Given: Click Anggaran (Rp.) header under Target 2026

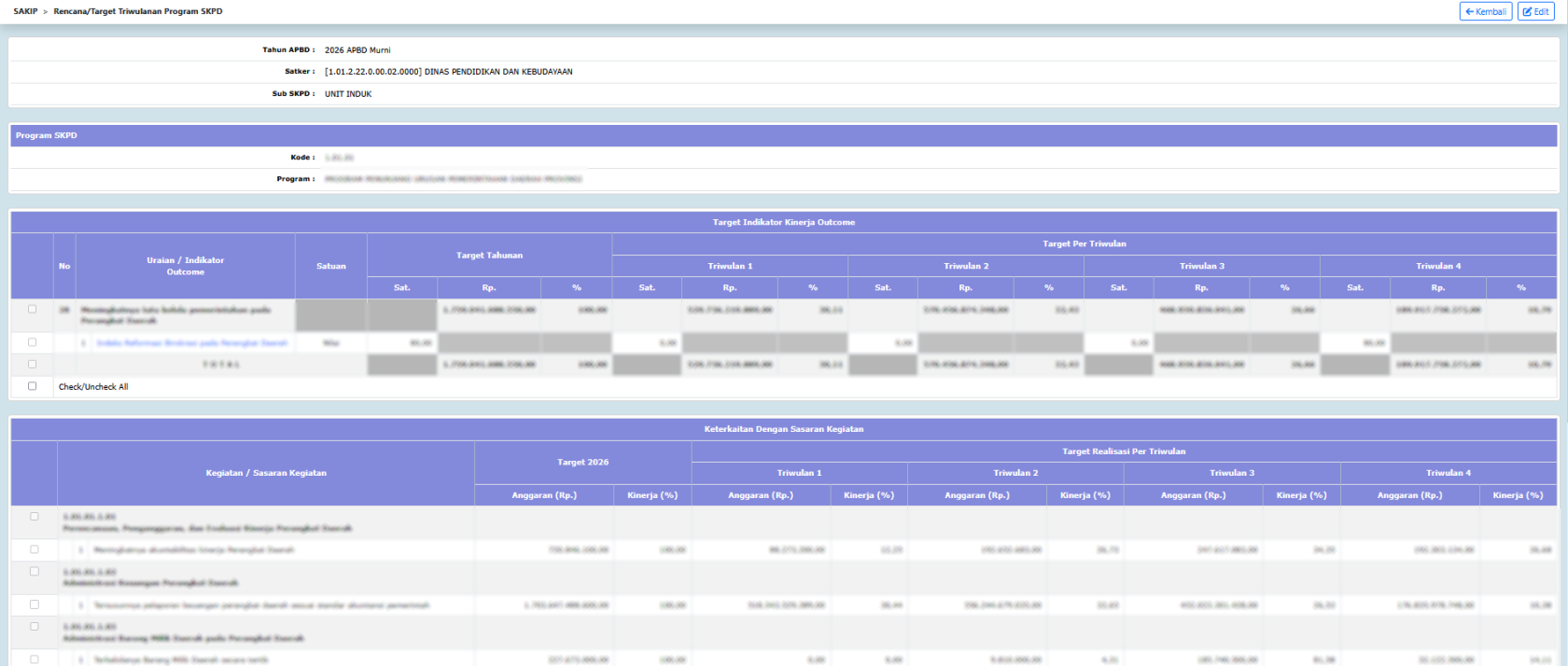Looking at the screenshot, I should [x=544, y=495].
